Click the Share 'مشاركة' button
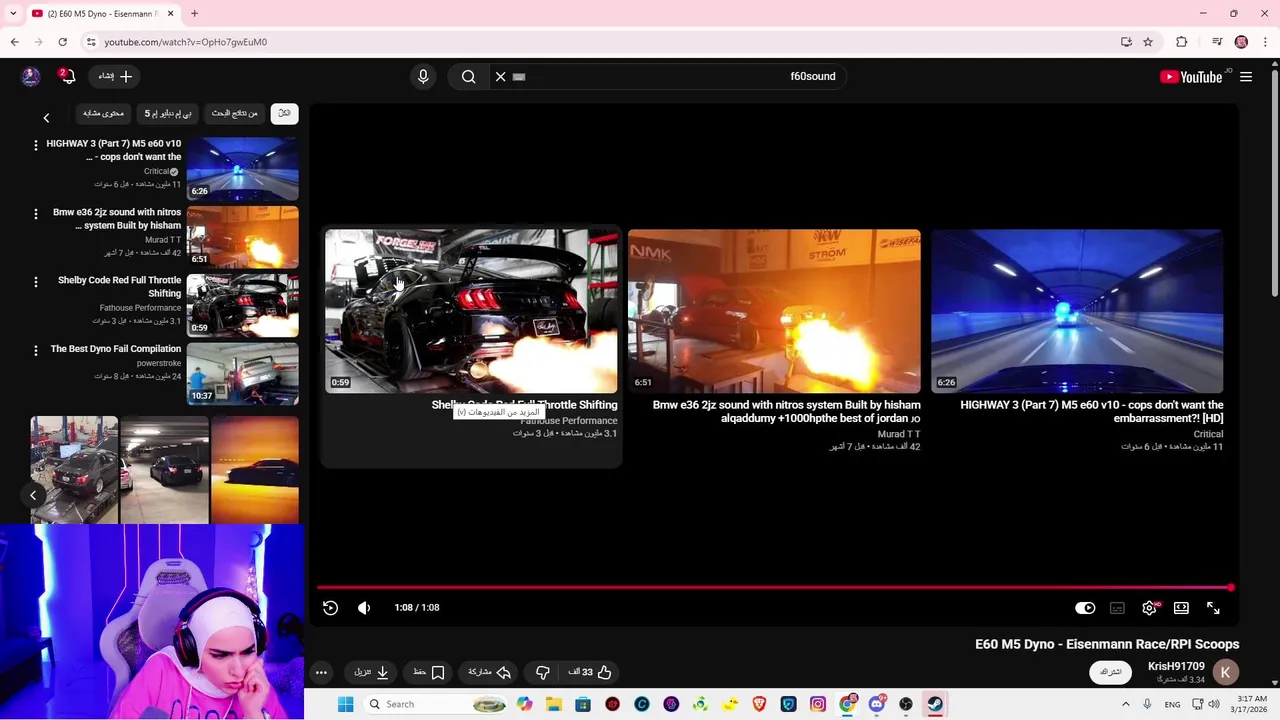 point(490,673)
